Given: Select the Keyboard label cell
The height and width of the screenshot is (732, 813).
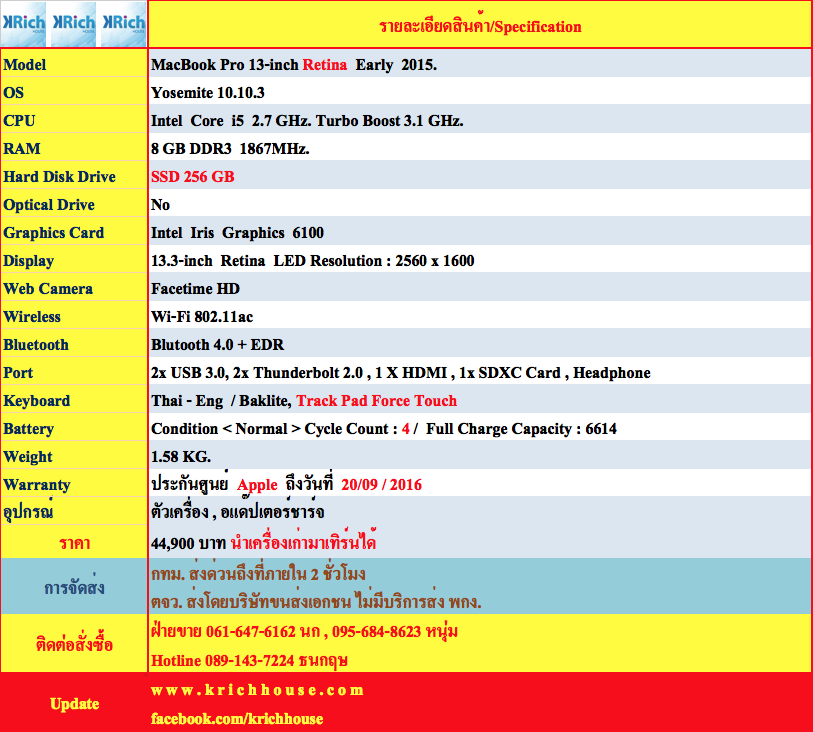Looking at the screenshot, I should tap(74, 401).
